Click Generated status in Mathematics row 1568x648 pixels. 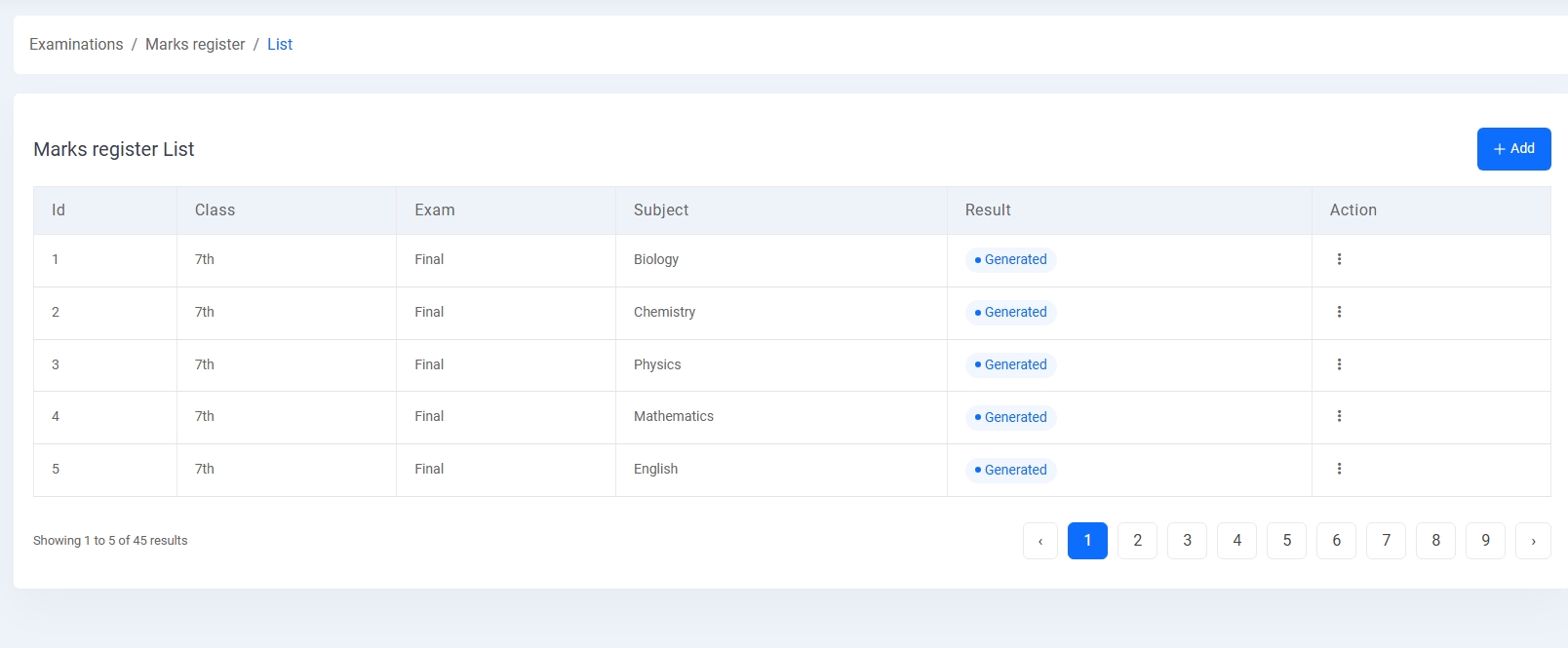coord(1011,417)
